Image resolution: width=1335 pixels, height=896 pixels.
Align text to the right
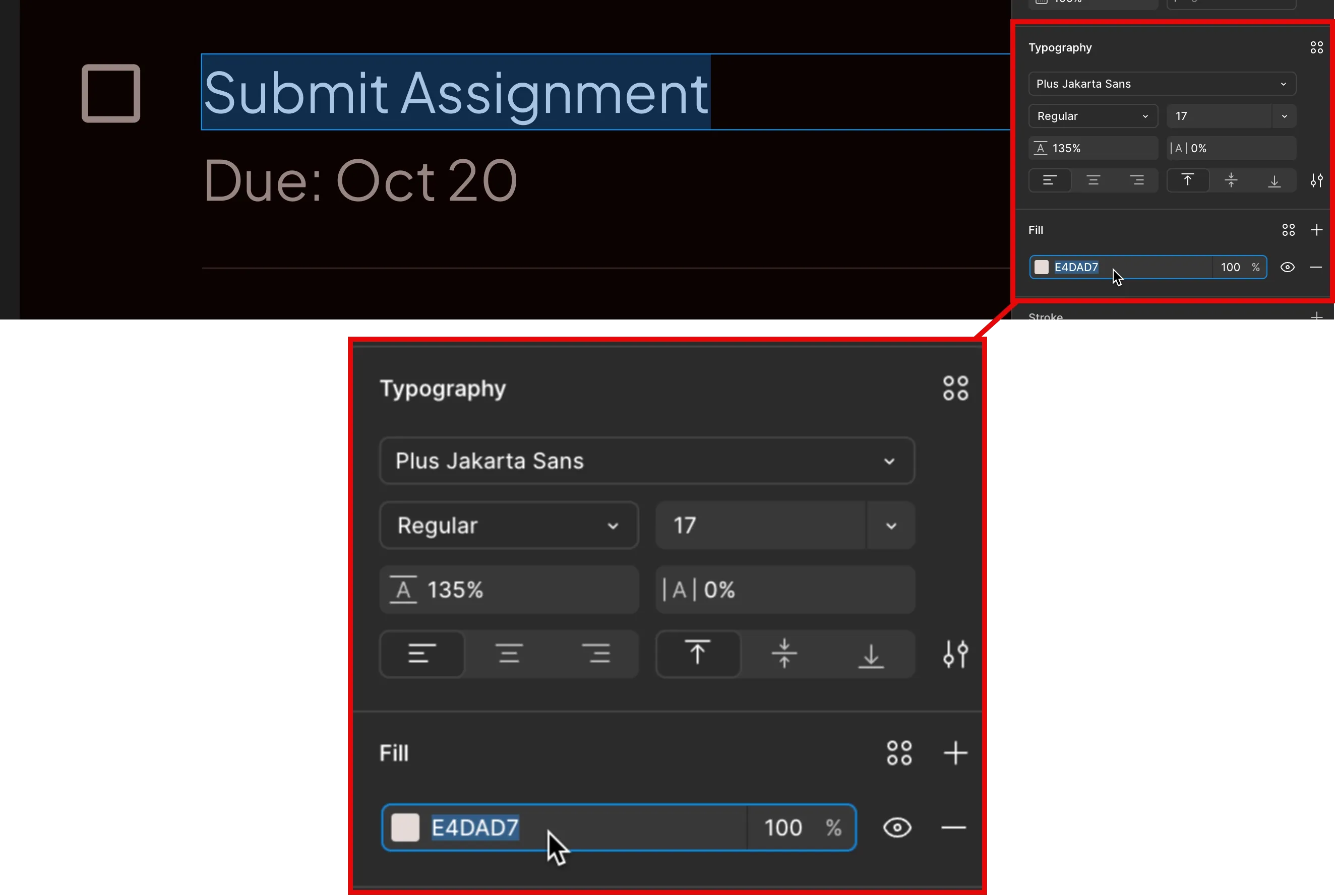1138,180
